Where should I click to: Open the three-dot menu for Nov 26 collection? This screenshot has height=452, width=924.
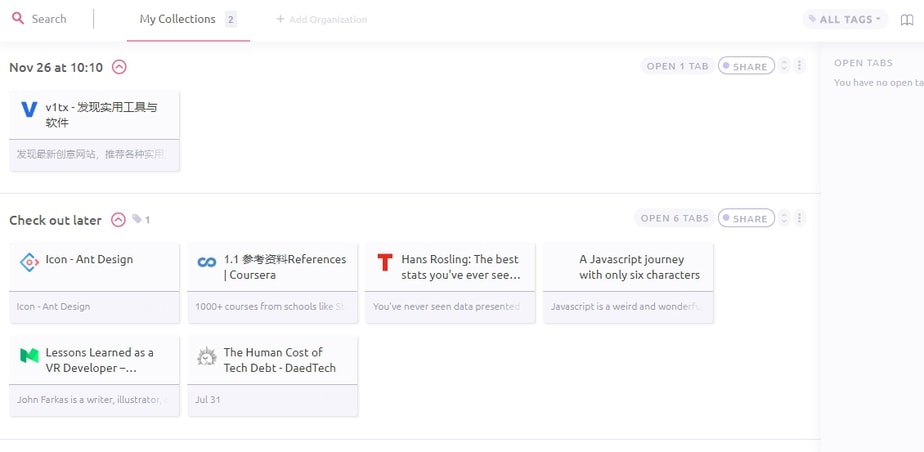[x=800, y=66]
